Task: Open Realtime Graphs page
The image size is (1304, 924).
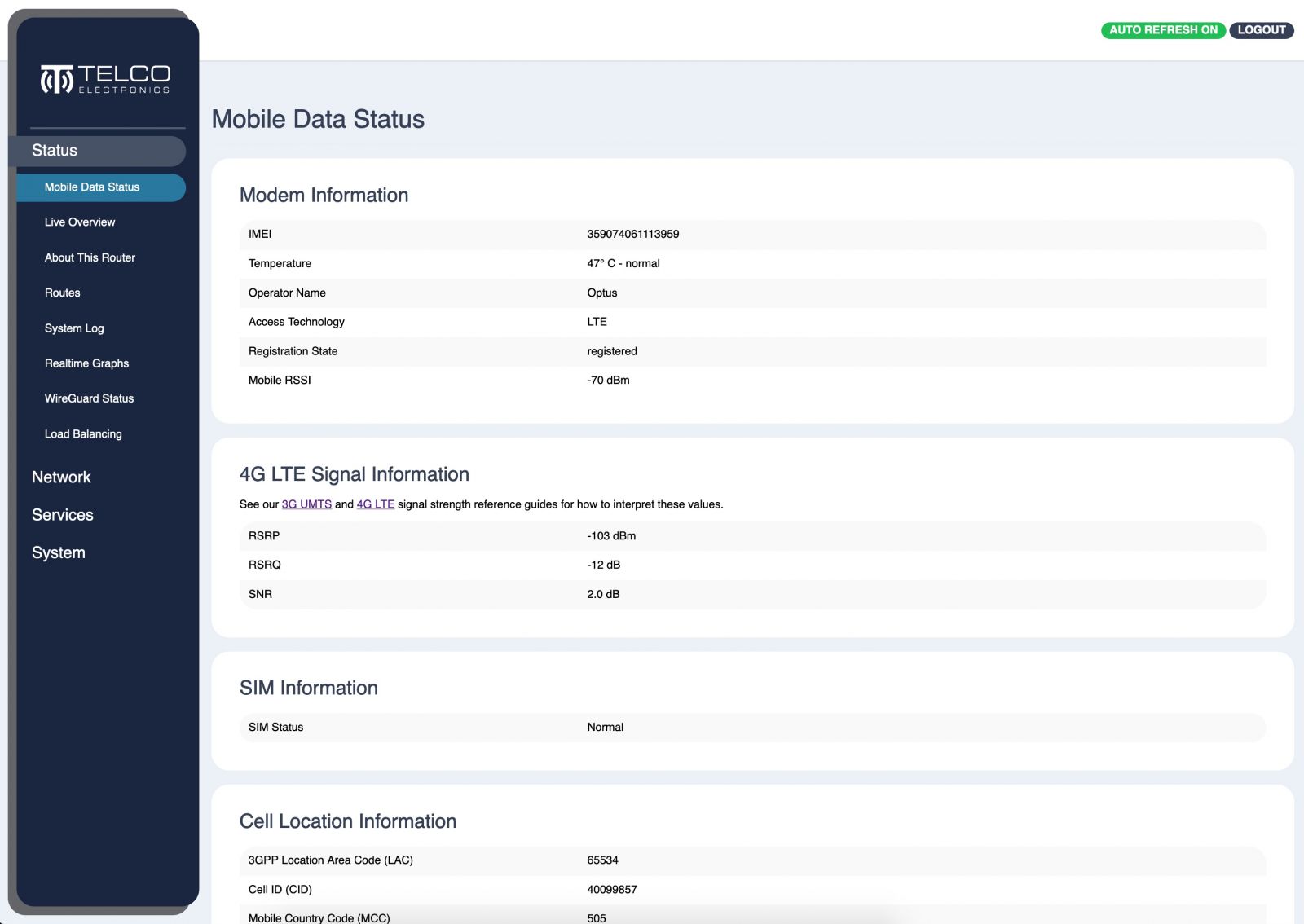Action: pos(86,363)
